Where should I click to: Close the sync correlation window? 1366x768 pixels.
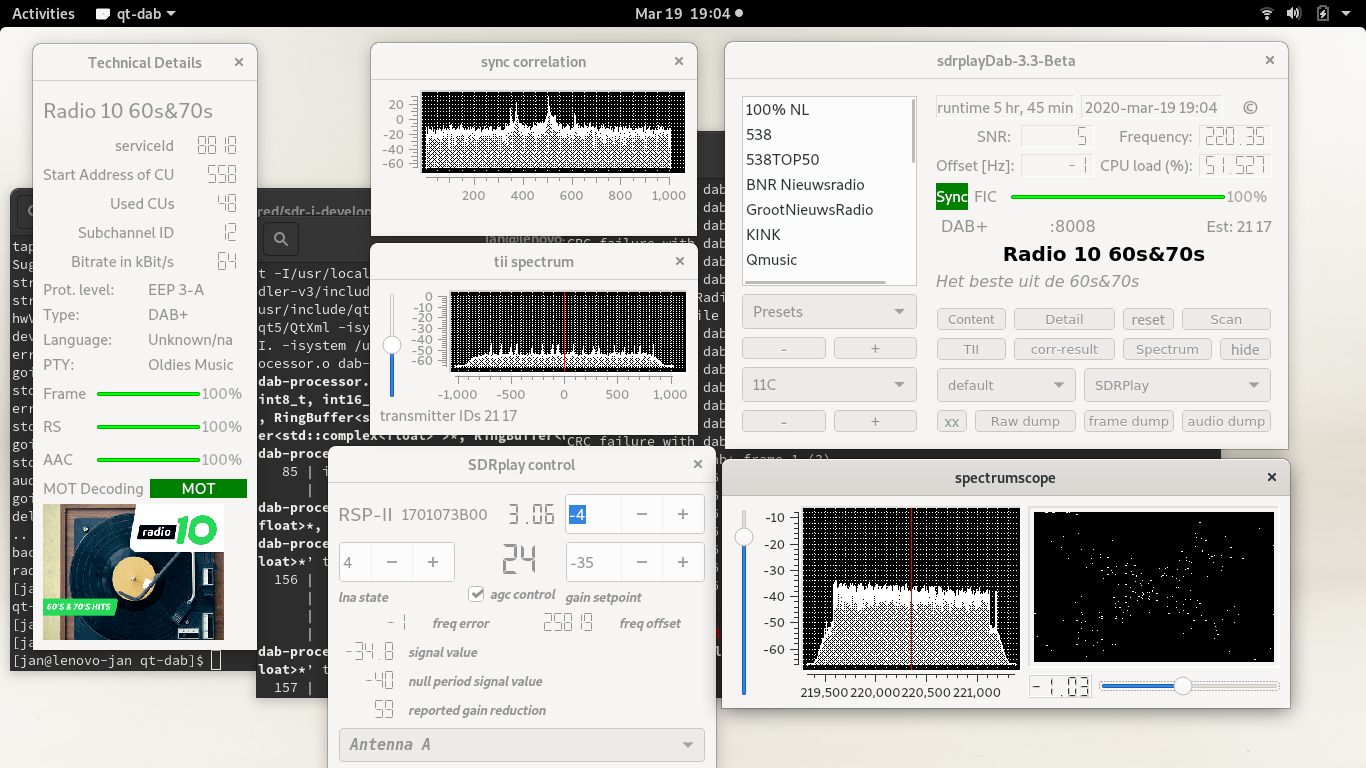[x=679, y=61]
